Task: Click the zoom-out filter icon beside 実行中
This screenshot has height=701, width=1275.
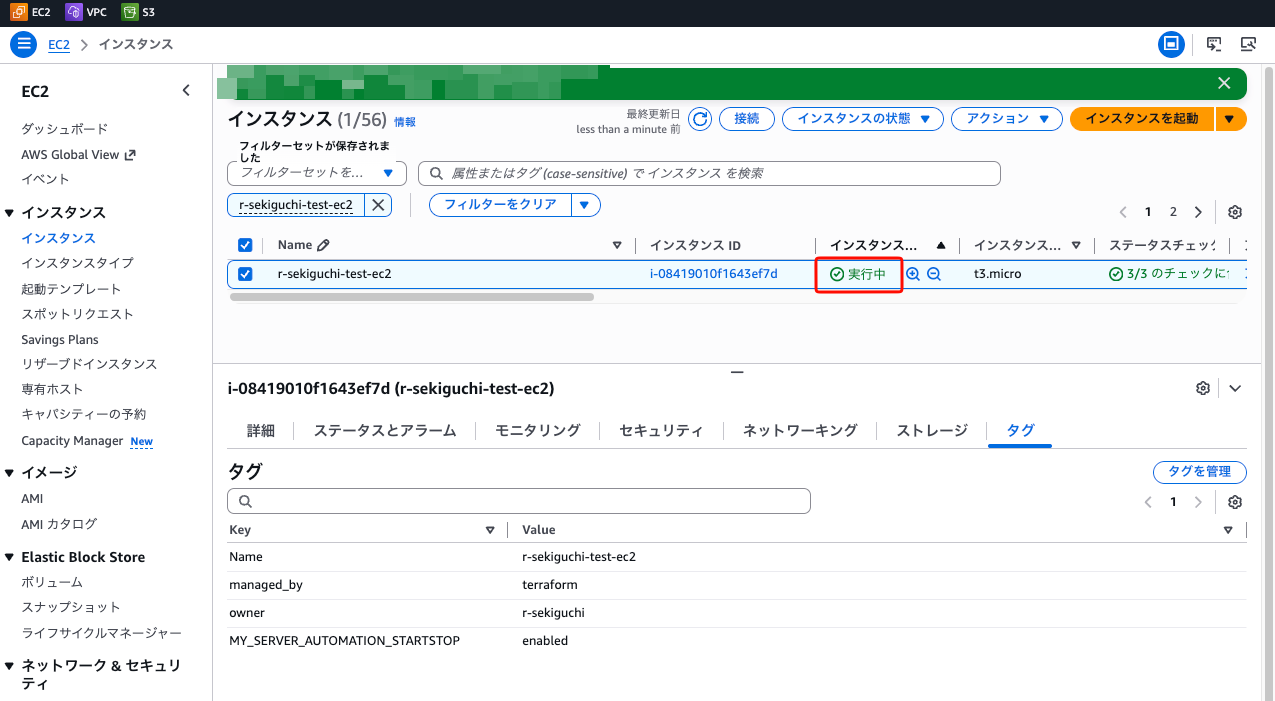Action: pyautogui.click(x=934, y=274)
